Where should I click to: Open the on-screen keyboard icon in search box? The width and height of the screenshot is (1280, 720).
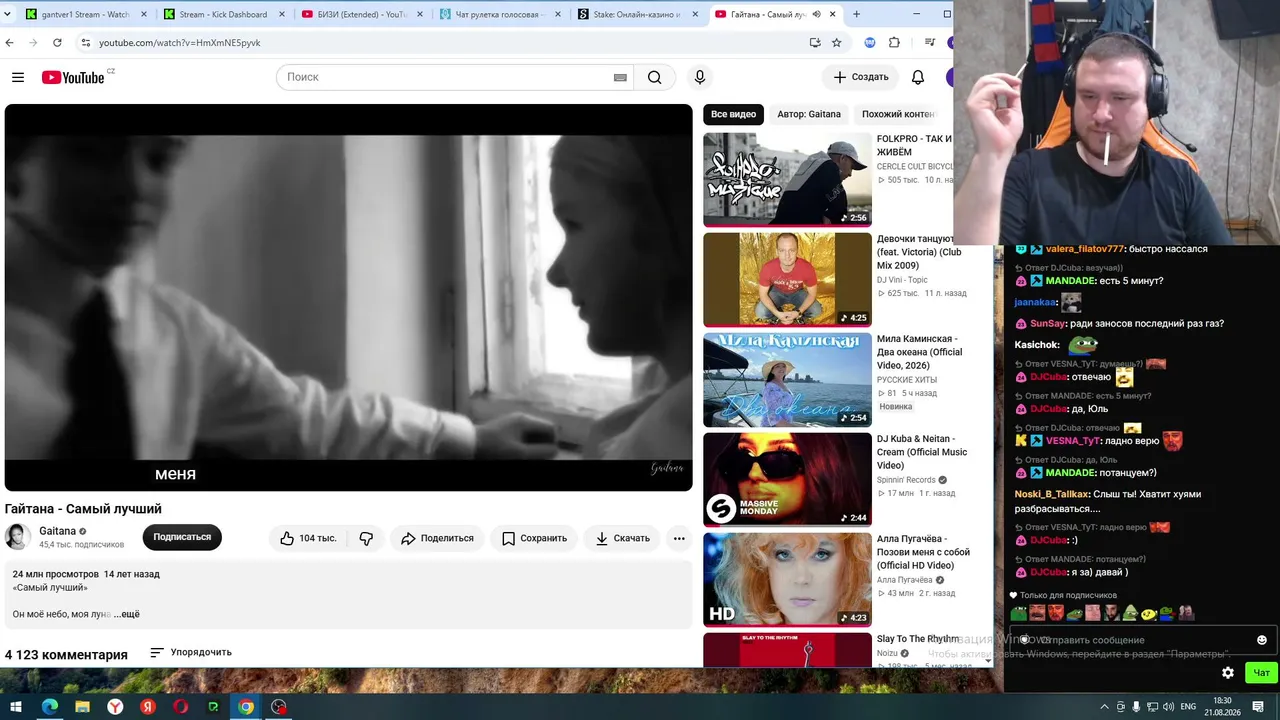[x=620, y=77]
